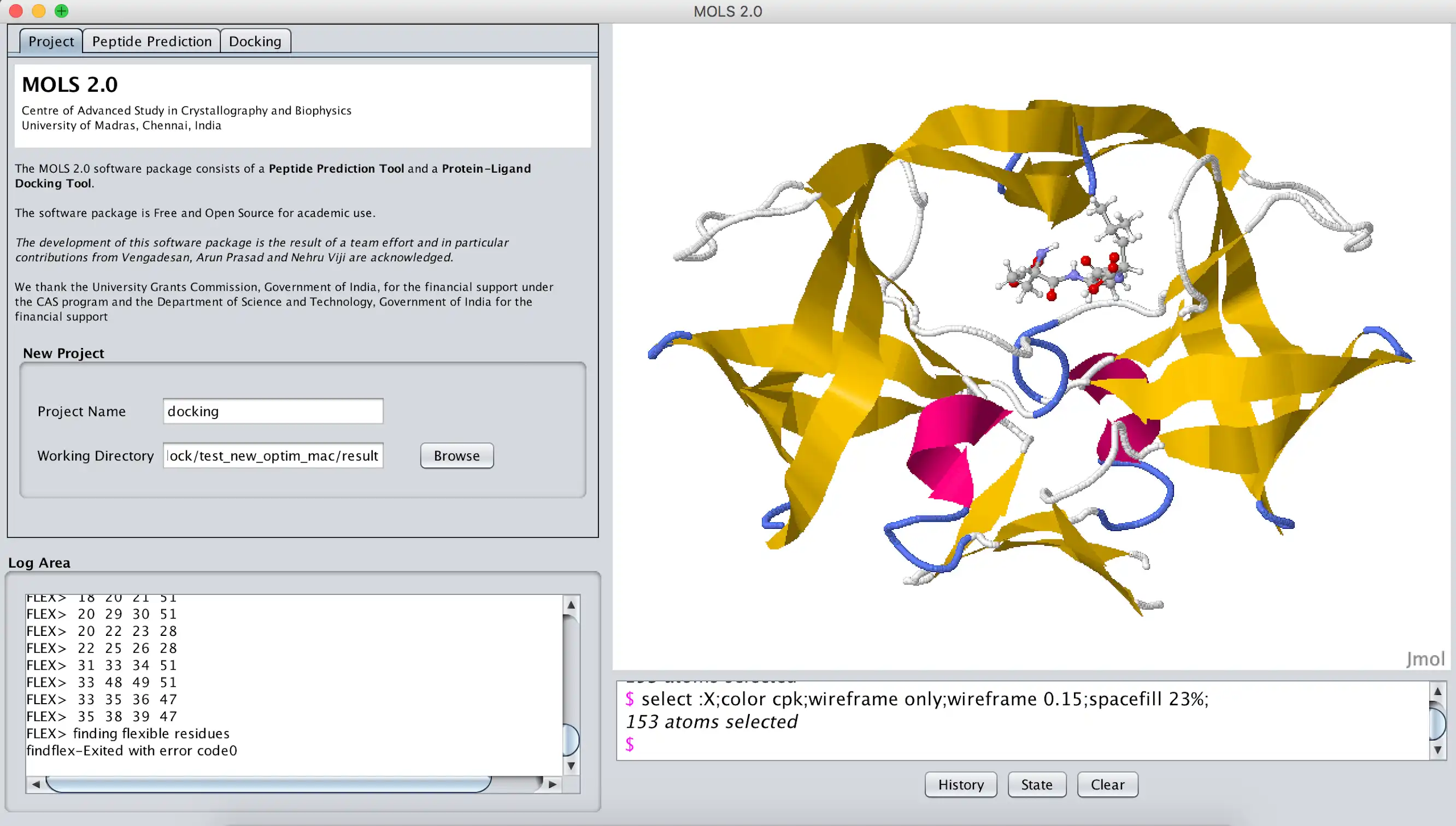Image resolution: width=1456 pixels, height=826 pixels.
Task: Click the State button
Action: pos(1037,784)
